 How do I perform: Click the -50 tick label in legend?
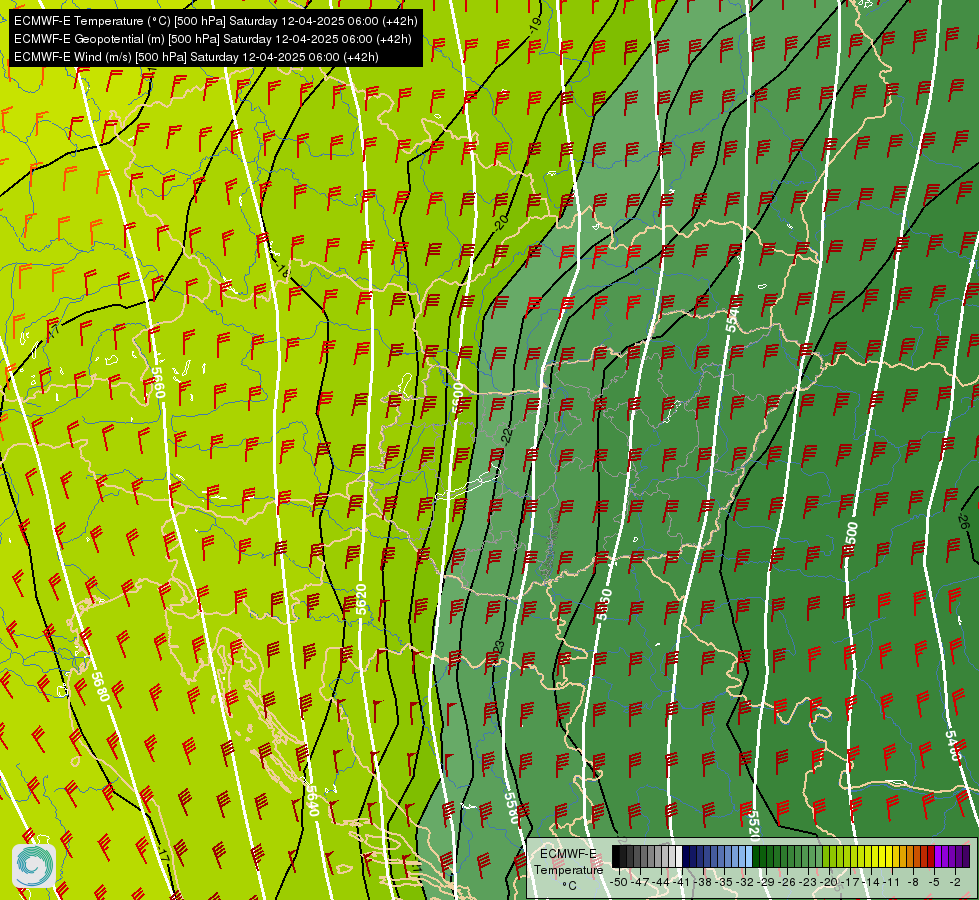click(x=619, y=883)
